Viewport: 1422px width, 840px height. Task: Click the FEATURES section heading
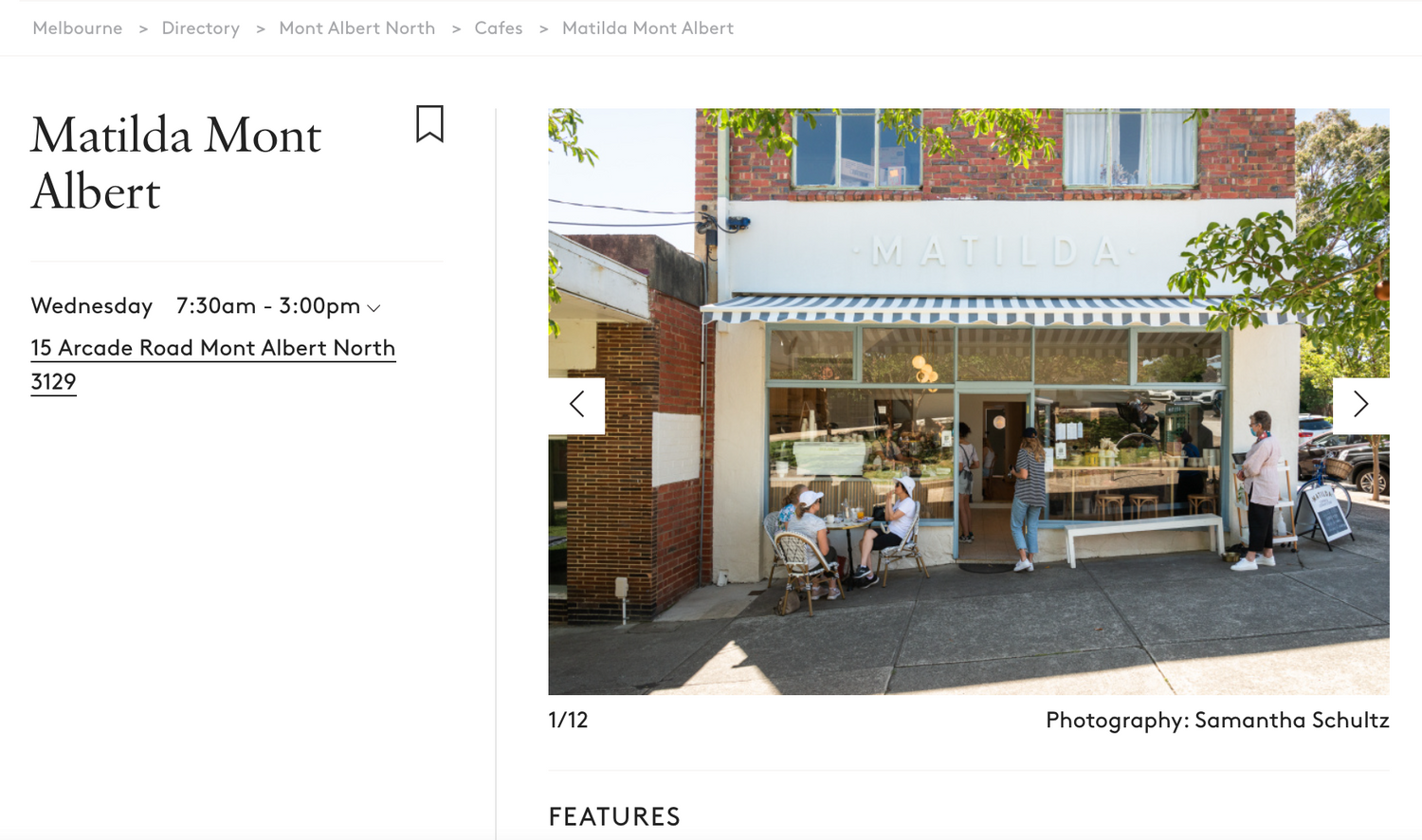click(x=614, y=816)
